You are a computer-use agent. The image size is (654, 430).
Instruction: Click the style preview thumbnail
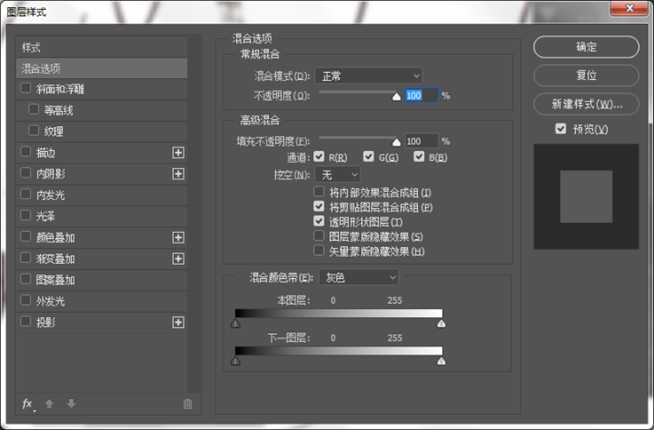(x=586, y=196)
